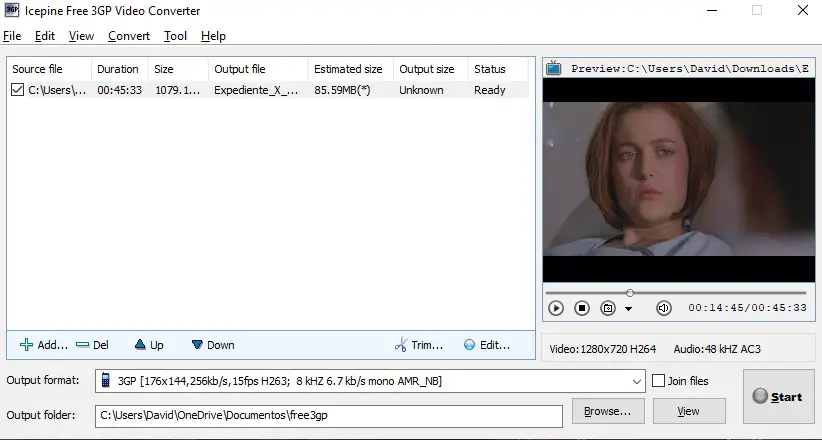Move the preview seek slider handle
Viewport: 822px width, 440px height.
630,293
